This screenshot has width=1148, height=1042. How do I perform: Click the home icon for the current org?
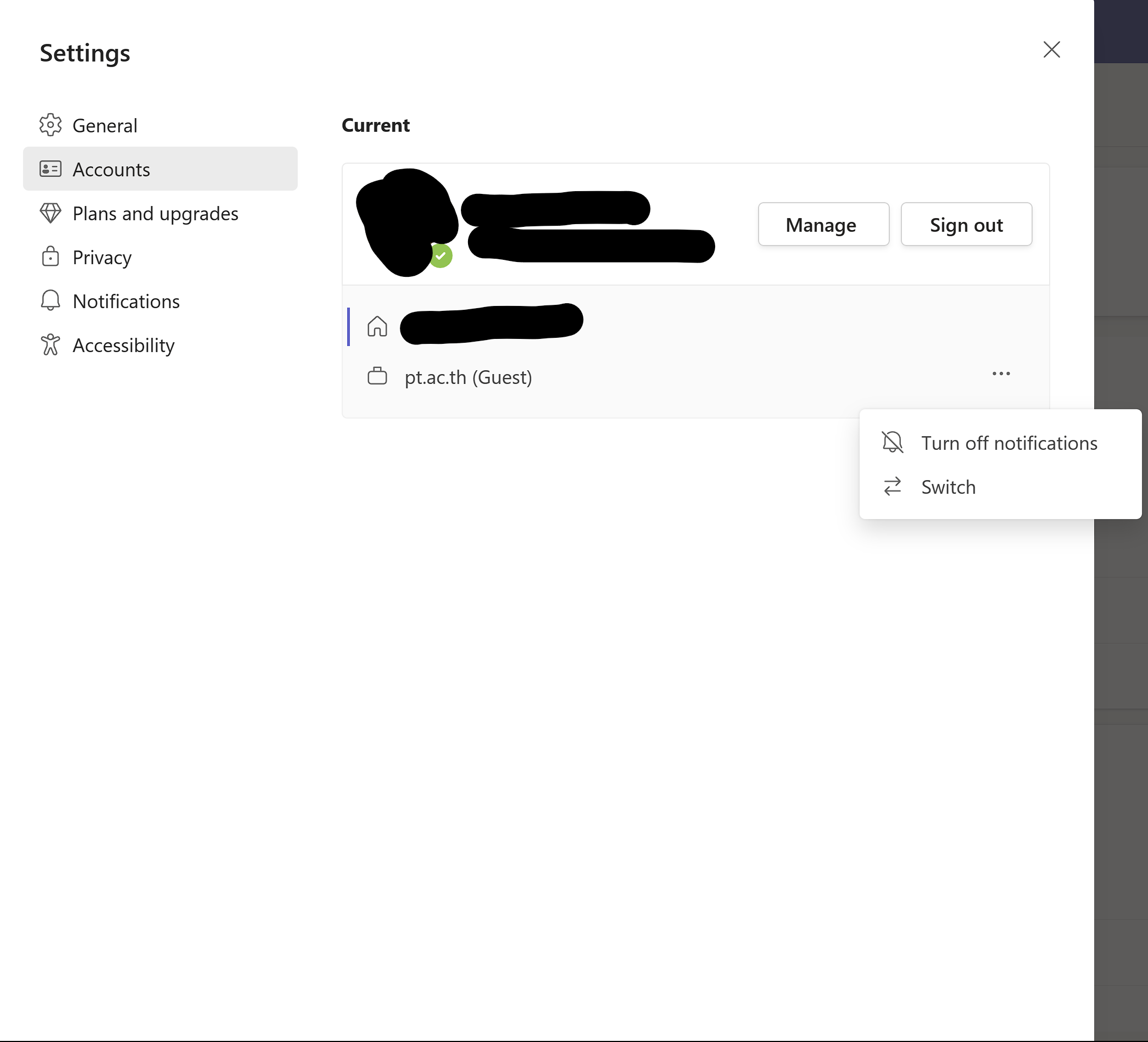377,326
